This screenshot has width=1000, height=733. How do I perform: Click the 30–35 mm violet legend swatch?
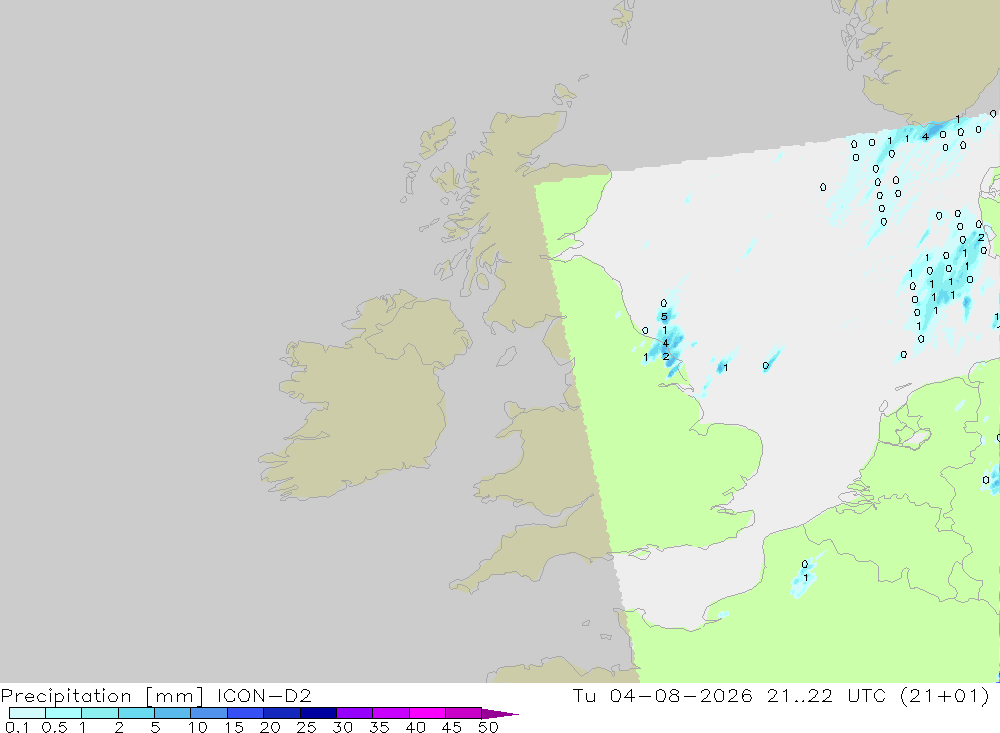pos(355,713)
